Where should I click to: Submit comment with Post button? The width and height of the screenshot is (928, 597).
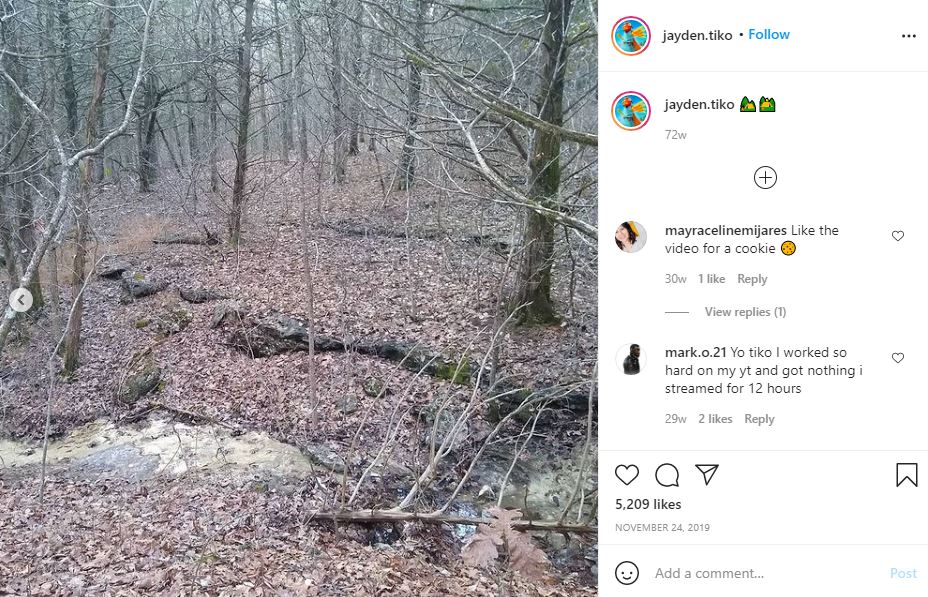point(903,573)
